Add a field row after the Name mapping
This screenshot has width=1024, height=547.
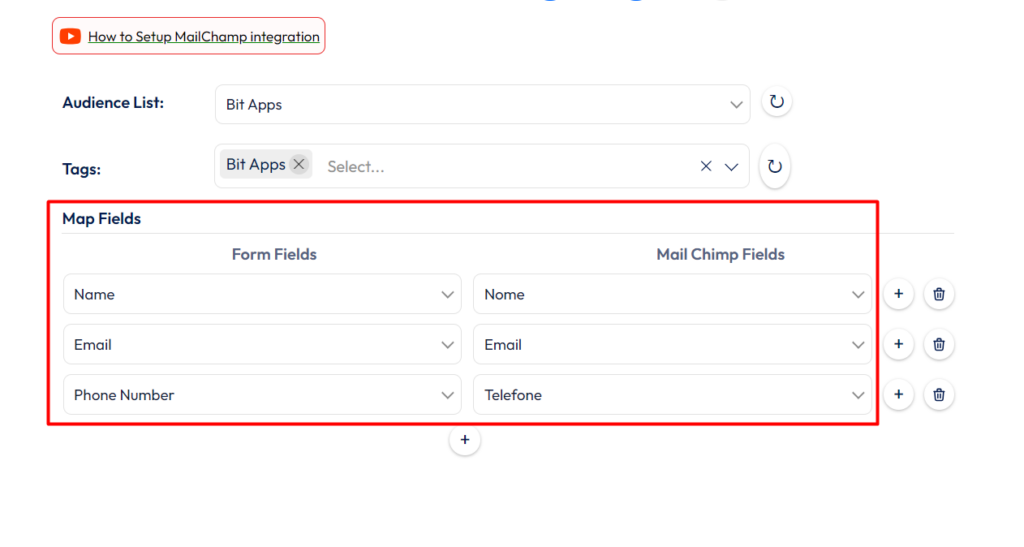click(898, 294)
